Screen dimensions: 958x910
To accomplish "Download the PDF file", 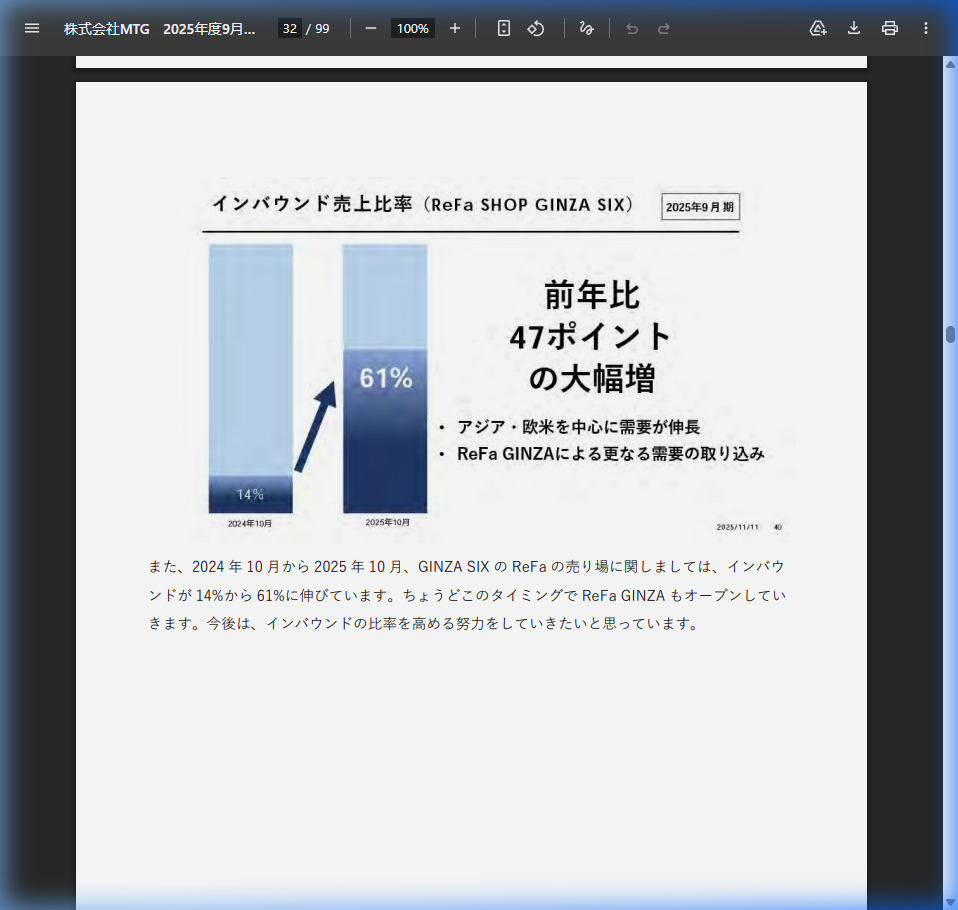I will pos(854,28).
